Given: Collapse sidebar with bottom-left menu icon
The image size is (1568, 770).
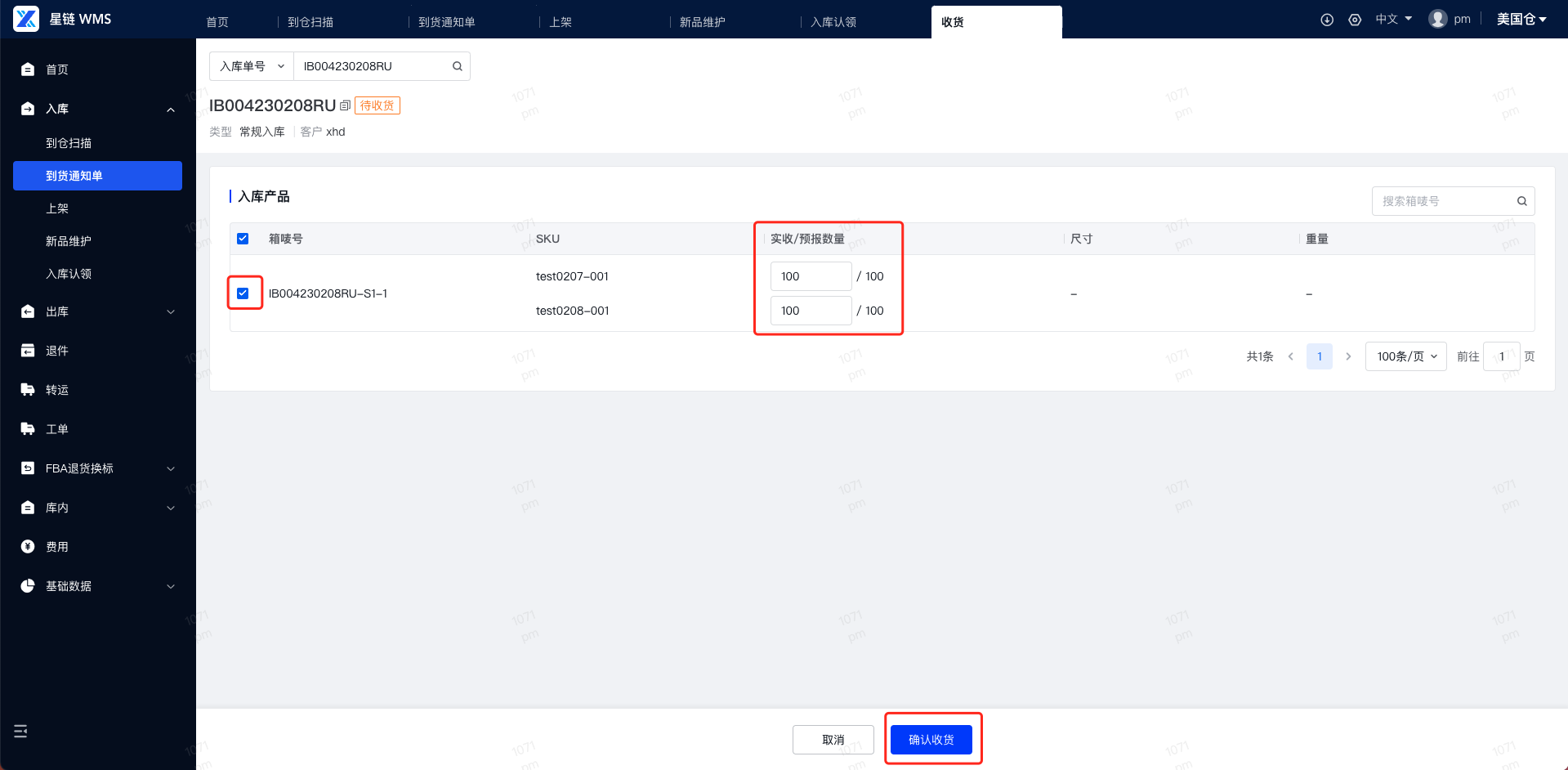Looking at the screenshot, I should coord(21,731).
